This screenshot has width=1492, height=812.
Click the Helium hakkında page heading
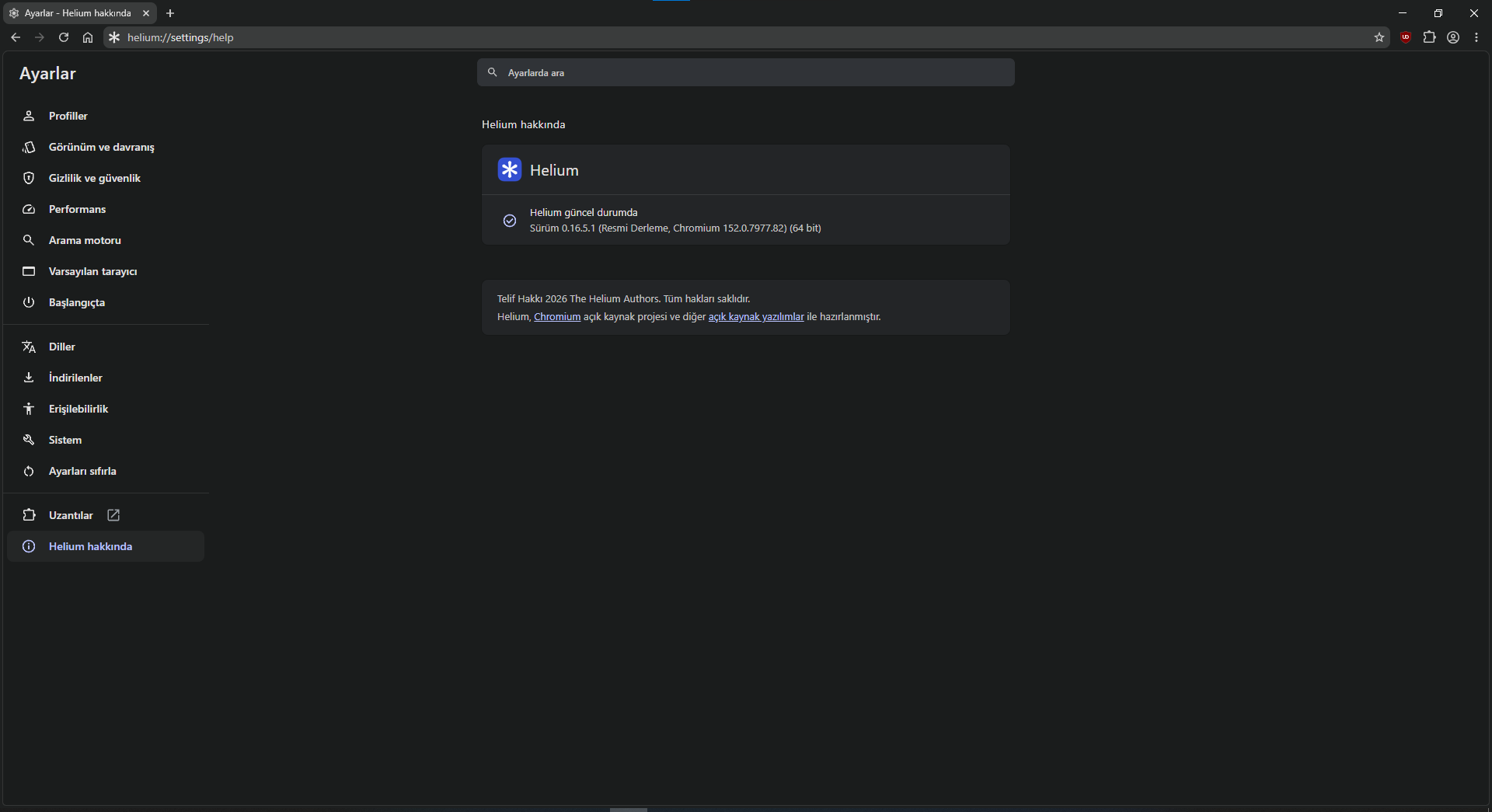523,124
